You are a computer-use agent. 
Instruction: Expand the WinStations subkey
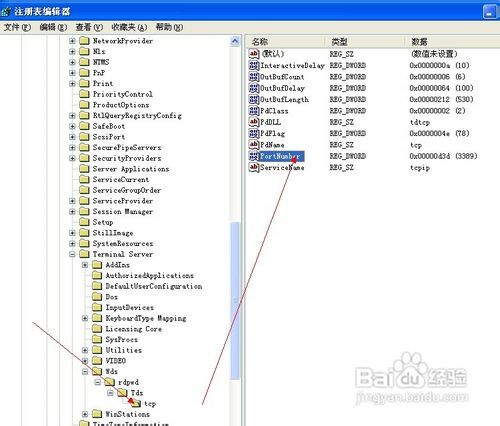[x=85, y=414]
